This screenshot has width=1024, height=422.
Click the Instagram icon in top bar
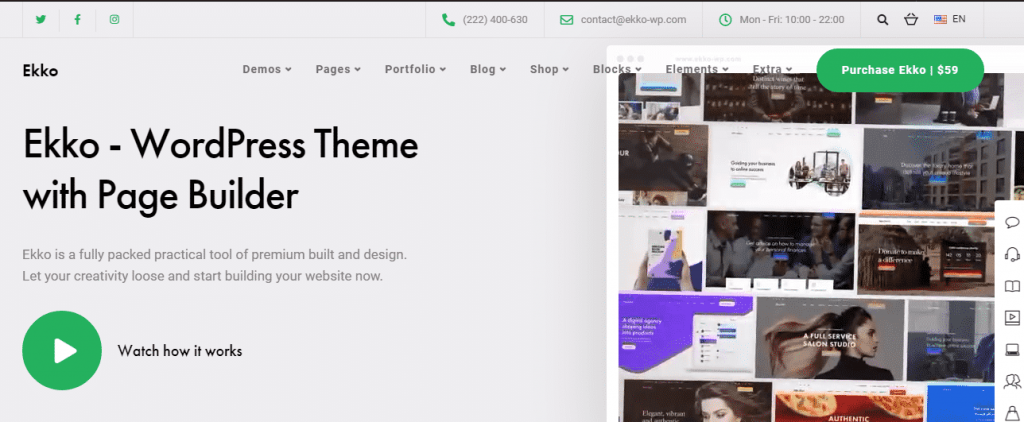[x=114, y=19]
